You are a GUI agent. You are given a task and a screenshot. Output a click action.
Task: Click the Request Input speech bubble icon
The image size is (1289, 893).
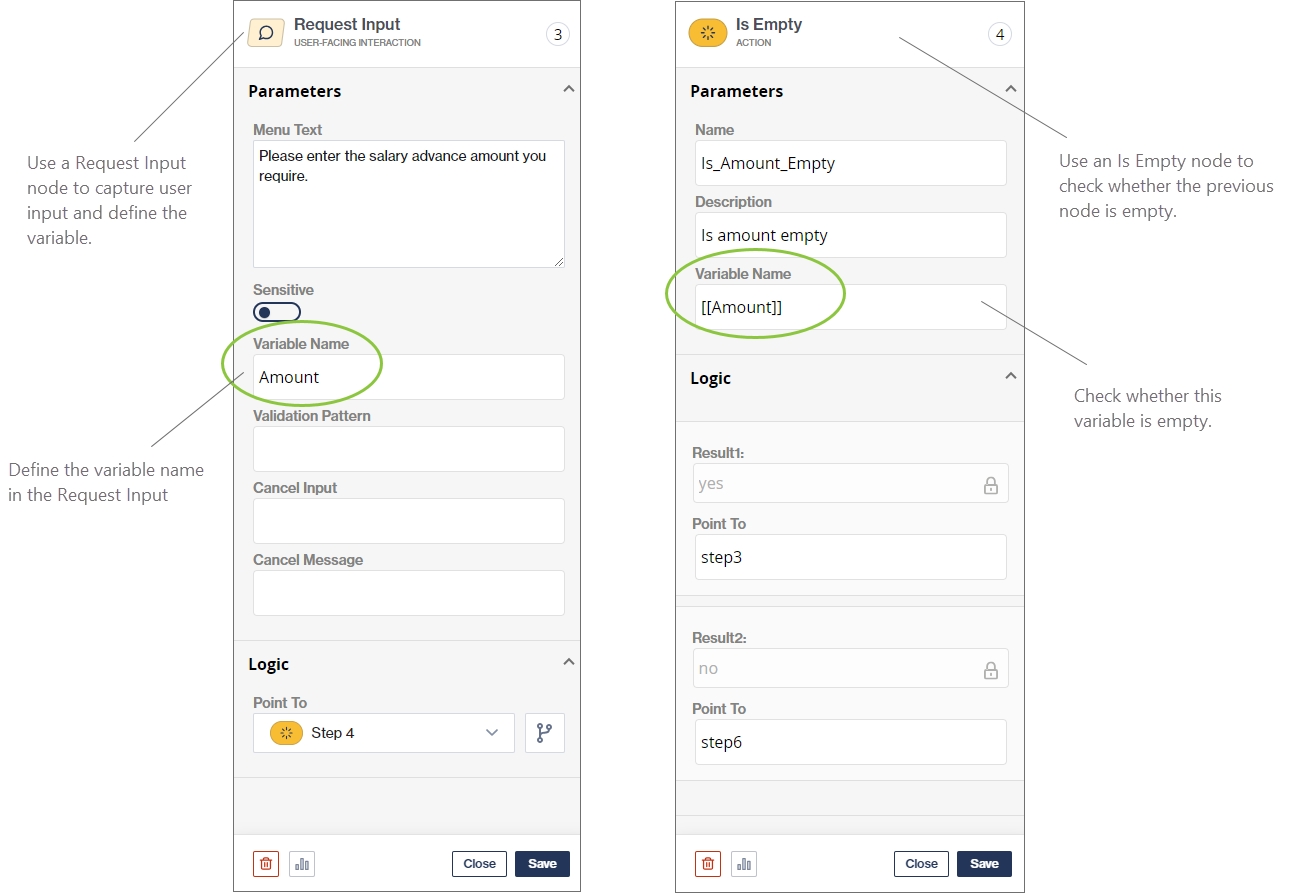266,33
